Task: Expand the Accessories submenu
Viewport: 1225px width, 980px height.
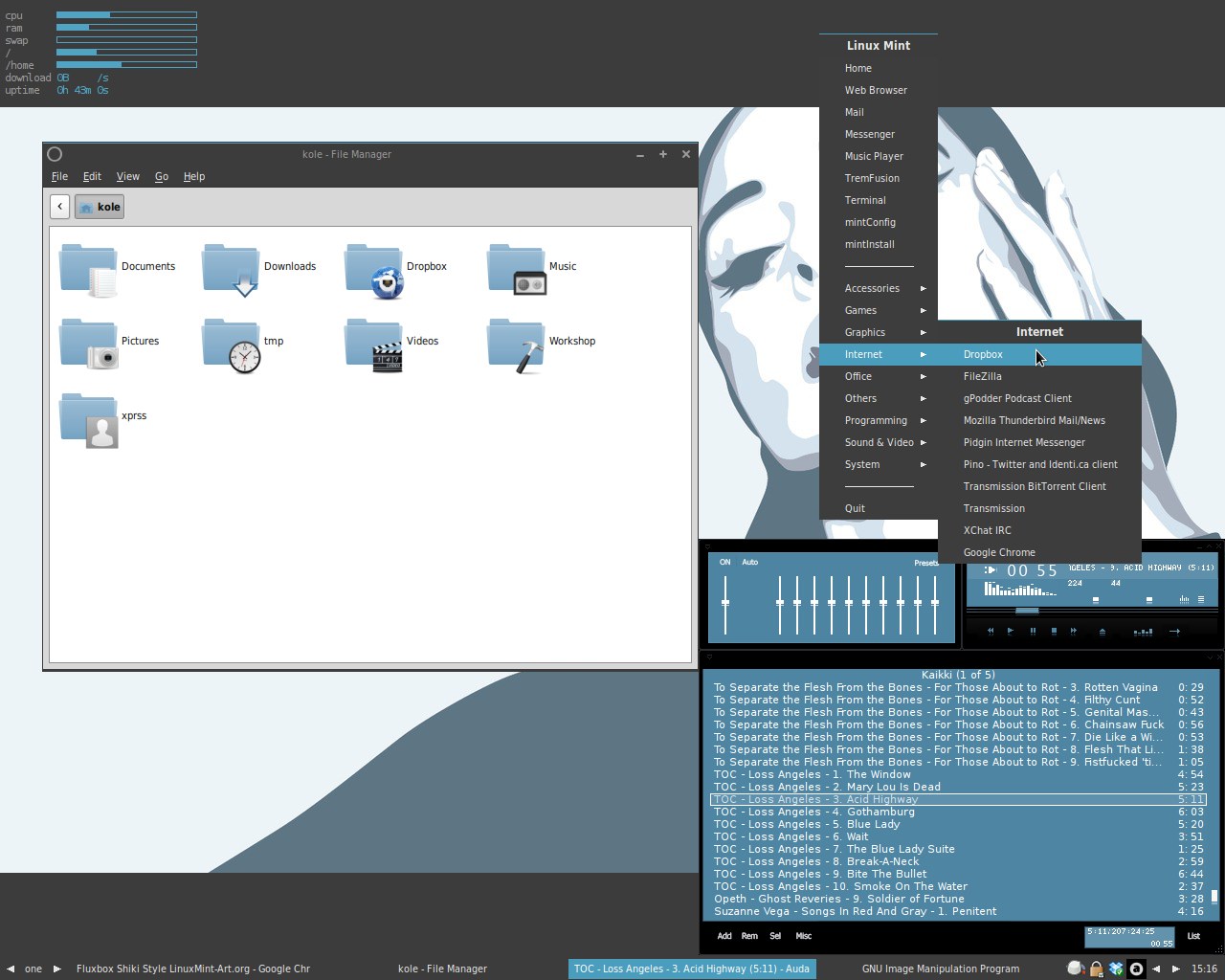Action: pyautogui.click(x=879, y=288)
